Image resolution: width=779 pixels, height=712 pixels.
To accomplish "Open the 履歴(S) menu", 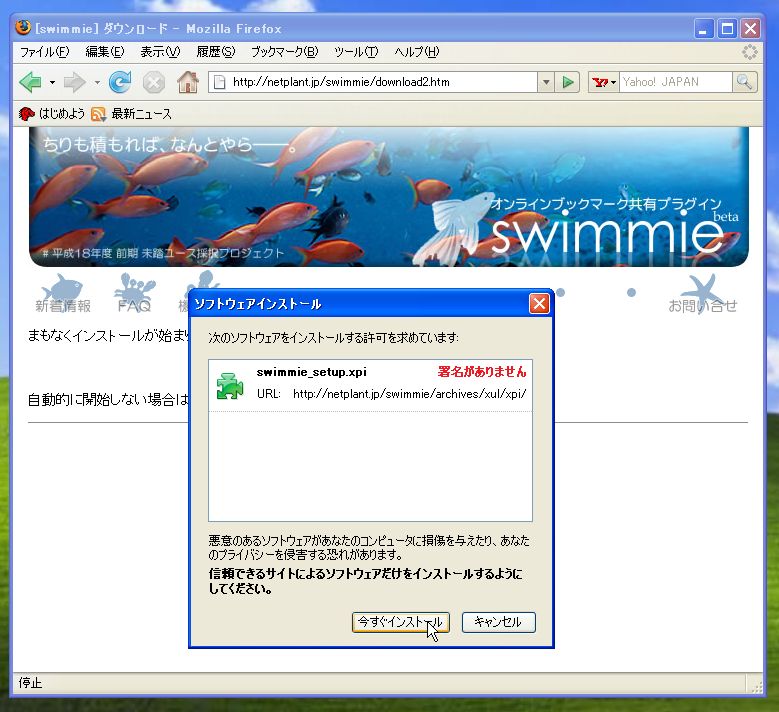I will (x=216, y=52).
